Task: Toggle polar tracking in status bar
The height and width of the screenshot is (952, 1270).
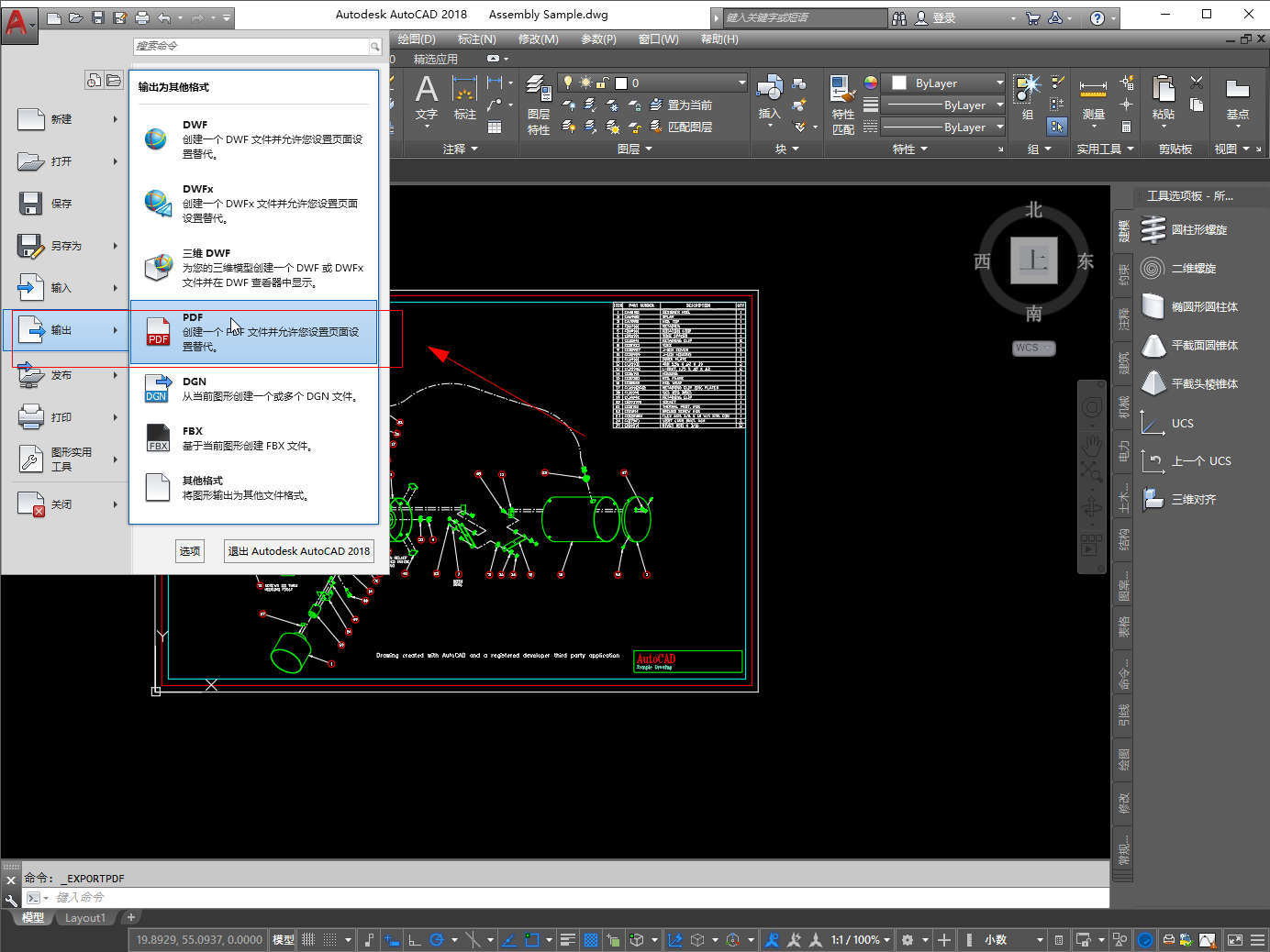Action: pyautogui.click(x=437, y=940)
